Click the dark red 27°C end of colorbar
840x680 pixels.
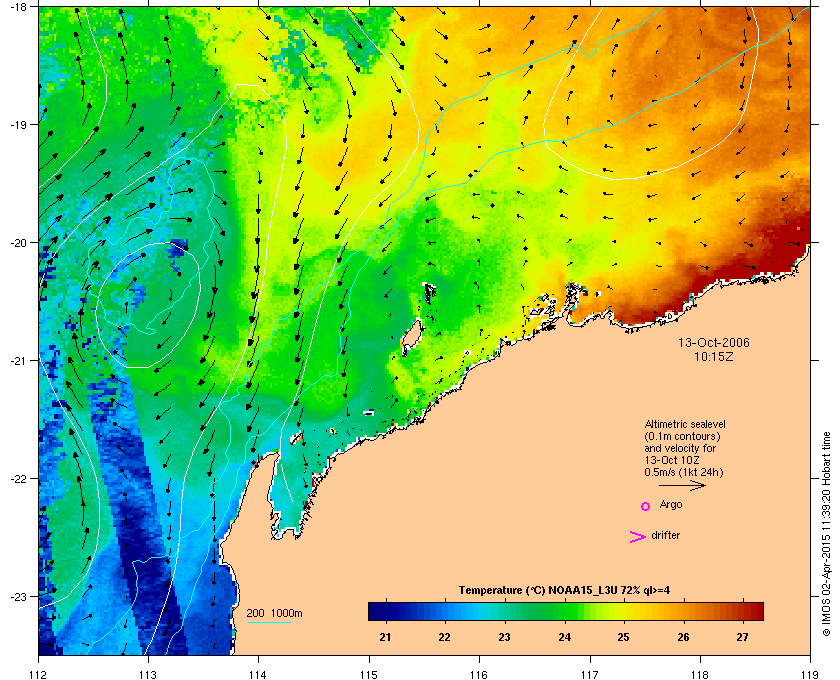coord(754,611)
